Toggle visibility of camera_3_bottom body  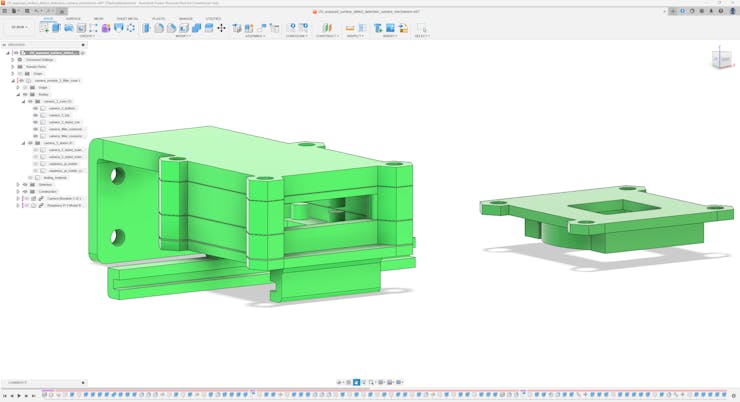(35, 108)
